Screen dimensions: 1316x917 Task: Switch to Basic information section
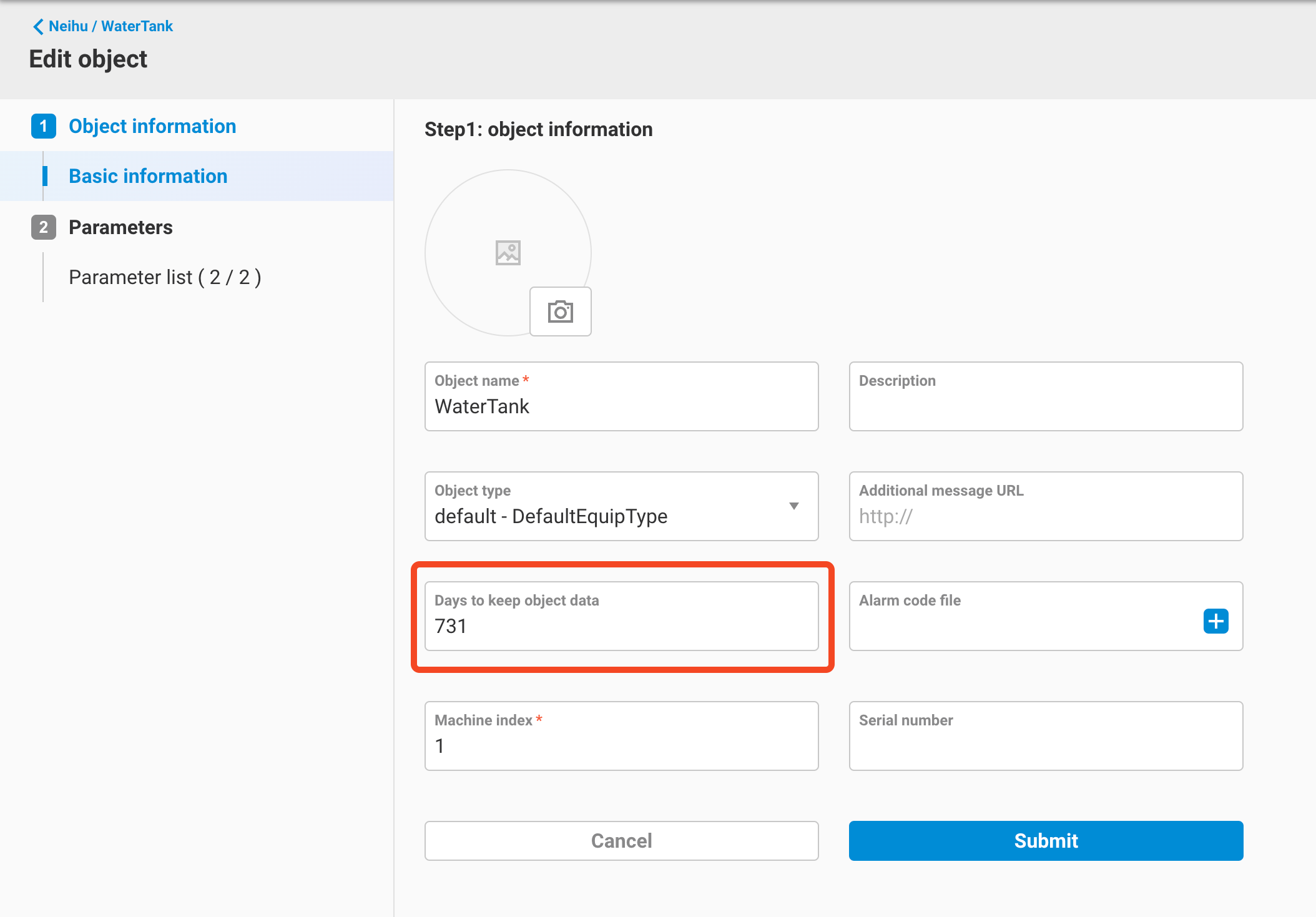click(x=147, y=176)
